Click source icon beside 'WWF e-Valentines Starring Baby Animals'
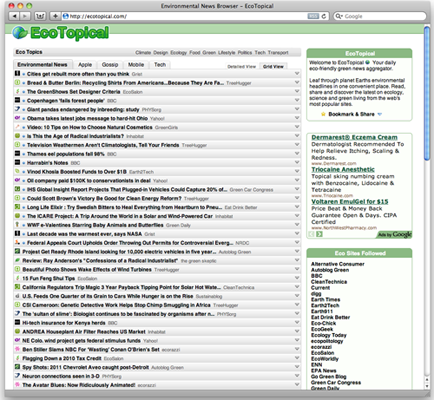This screenshot has height=400, width=434. 17,225
